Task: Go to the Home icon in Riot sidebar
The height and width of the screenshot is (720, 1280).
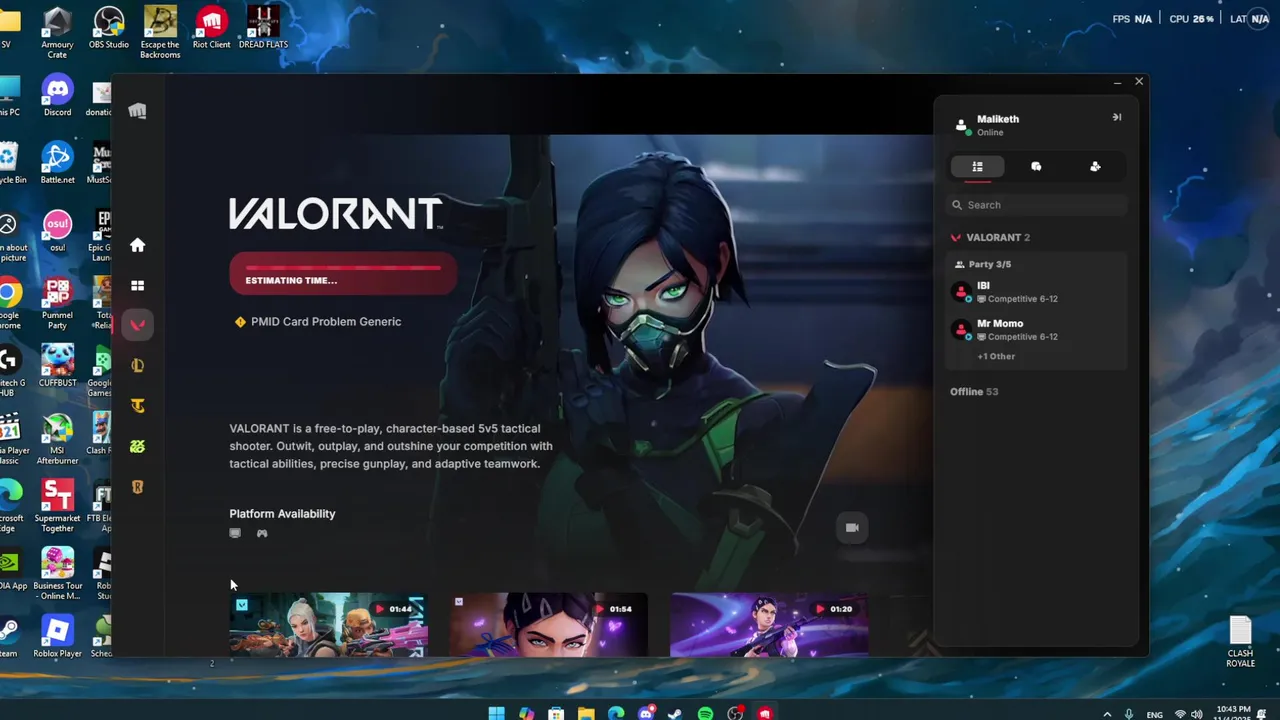Action: click(x=137, y=245)
